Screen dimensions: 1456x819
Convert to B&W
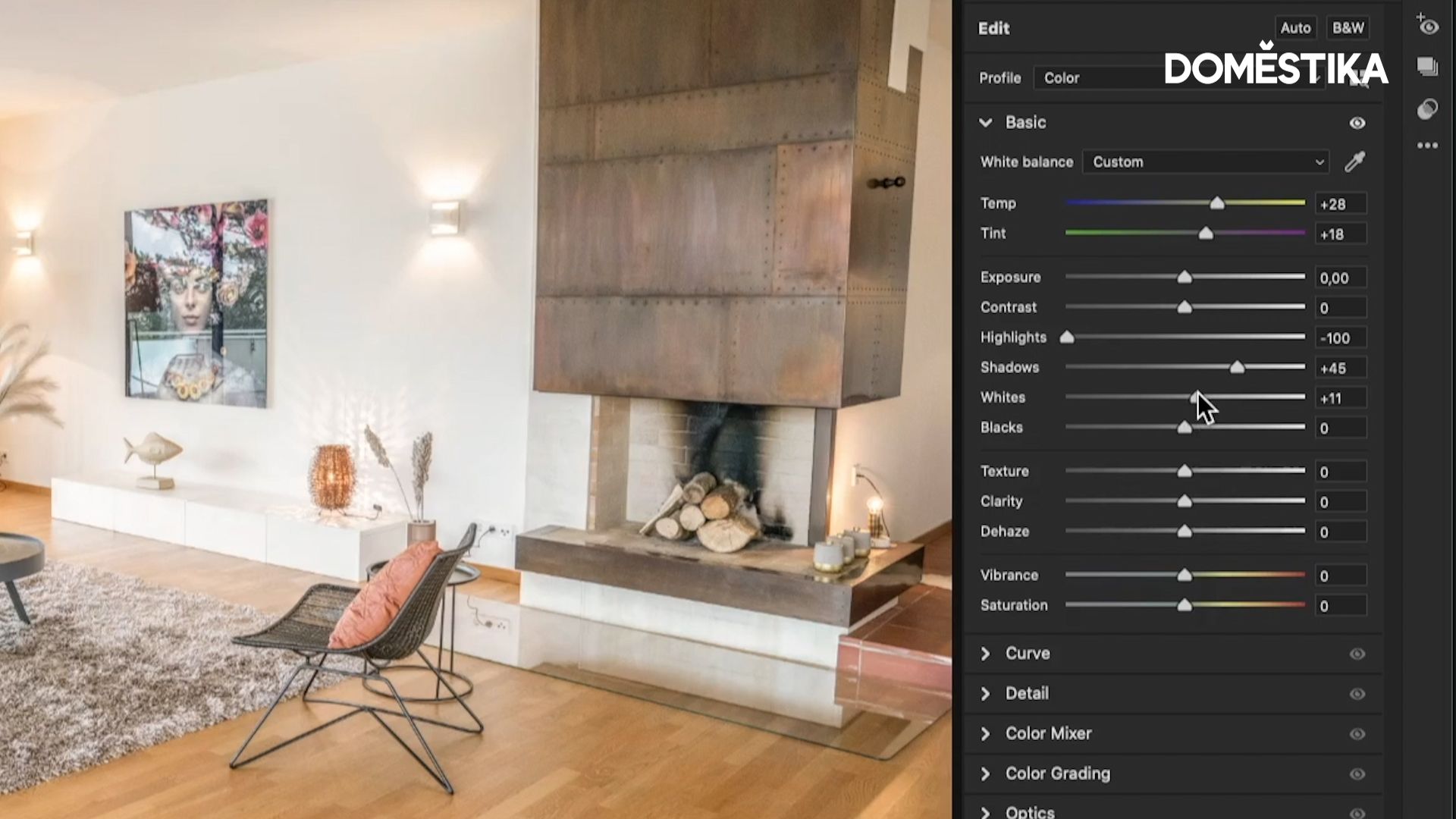coord(1348,28)
